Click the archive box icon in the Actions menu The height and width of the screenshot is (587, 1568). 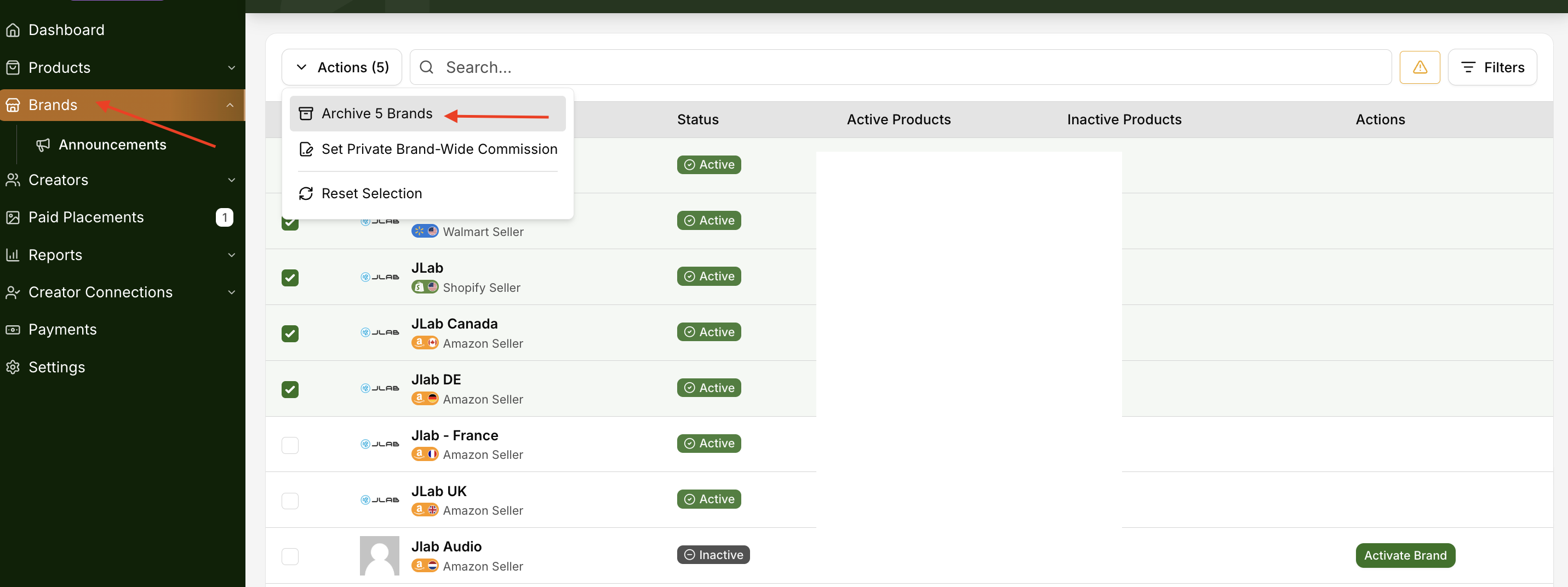[x=306, y=114]
